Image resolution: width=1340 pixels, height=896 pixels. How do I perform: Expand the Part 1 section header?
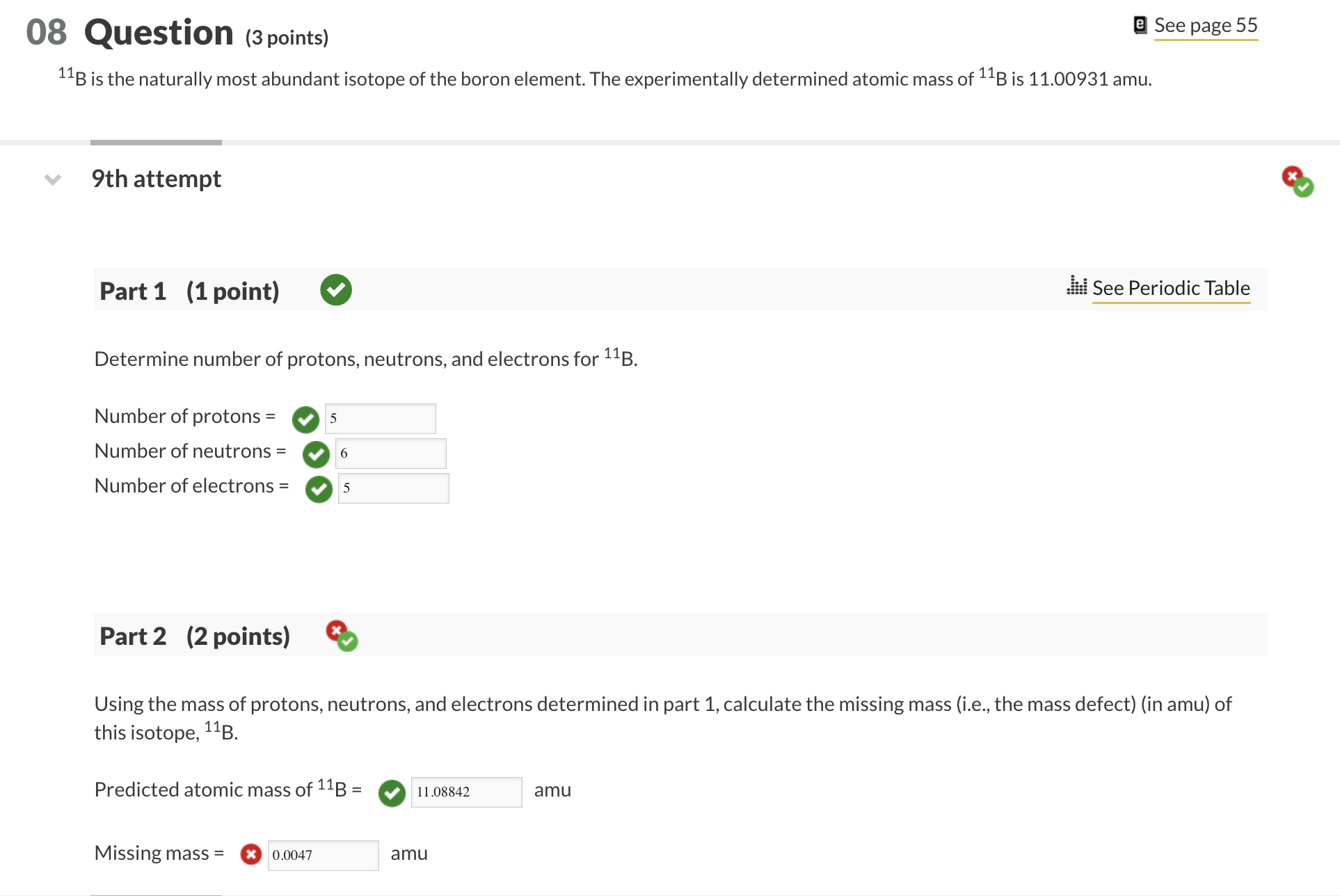point(189,290)
